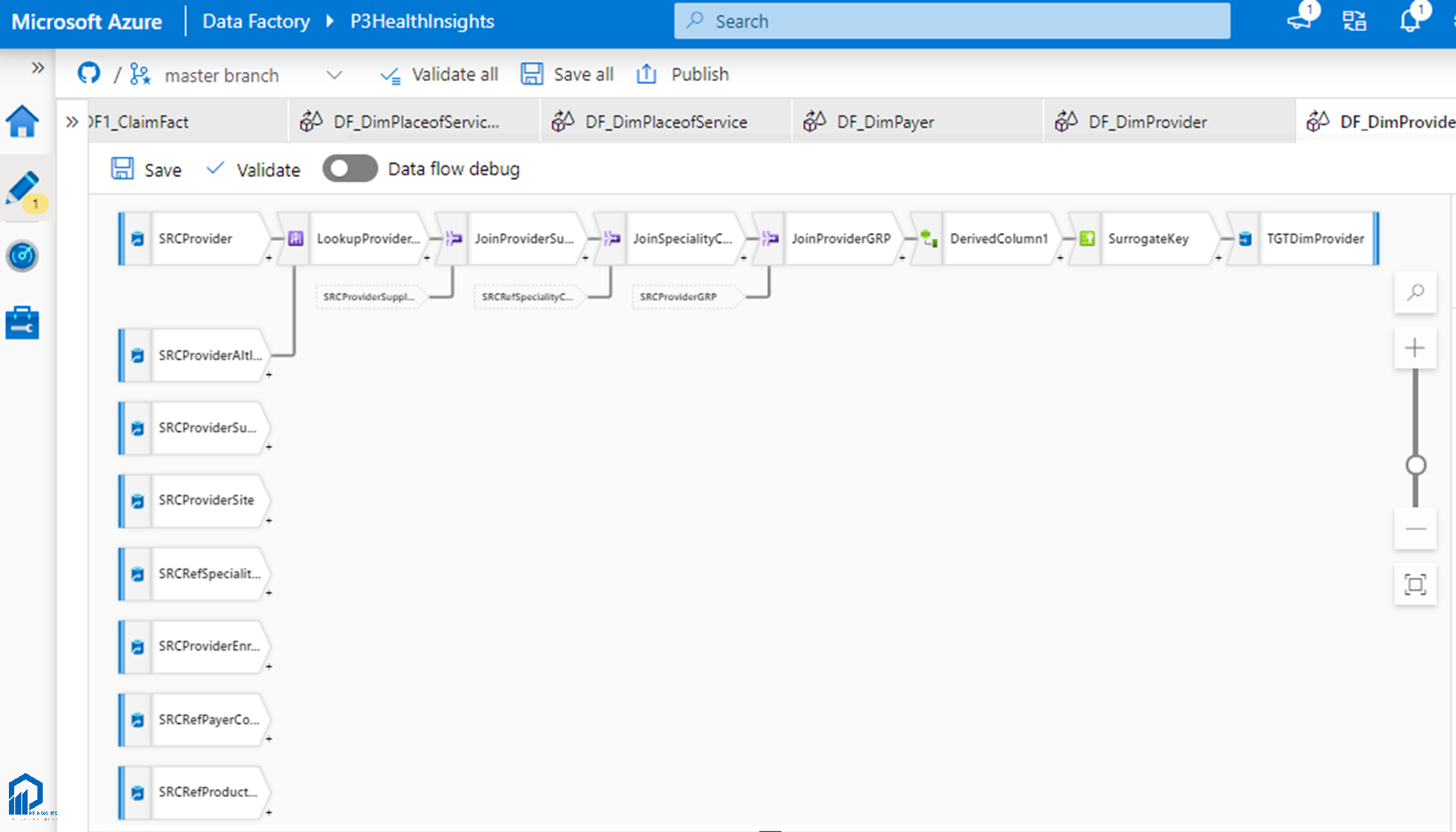
Task: Click plus under SRCProviderSite node
Action: coord(269,521)
